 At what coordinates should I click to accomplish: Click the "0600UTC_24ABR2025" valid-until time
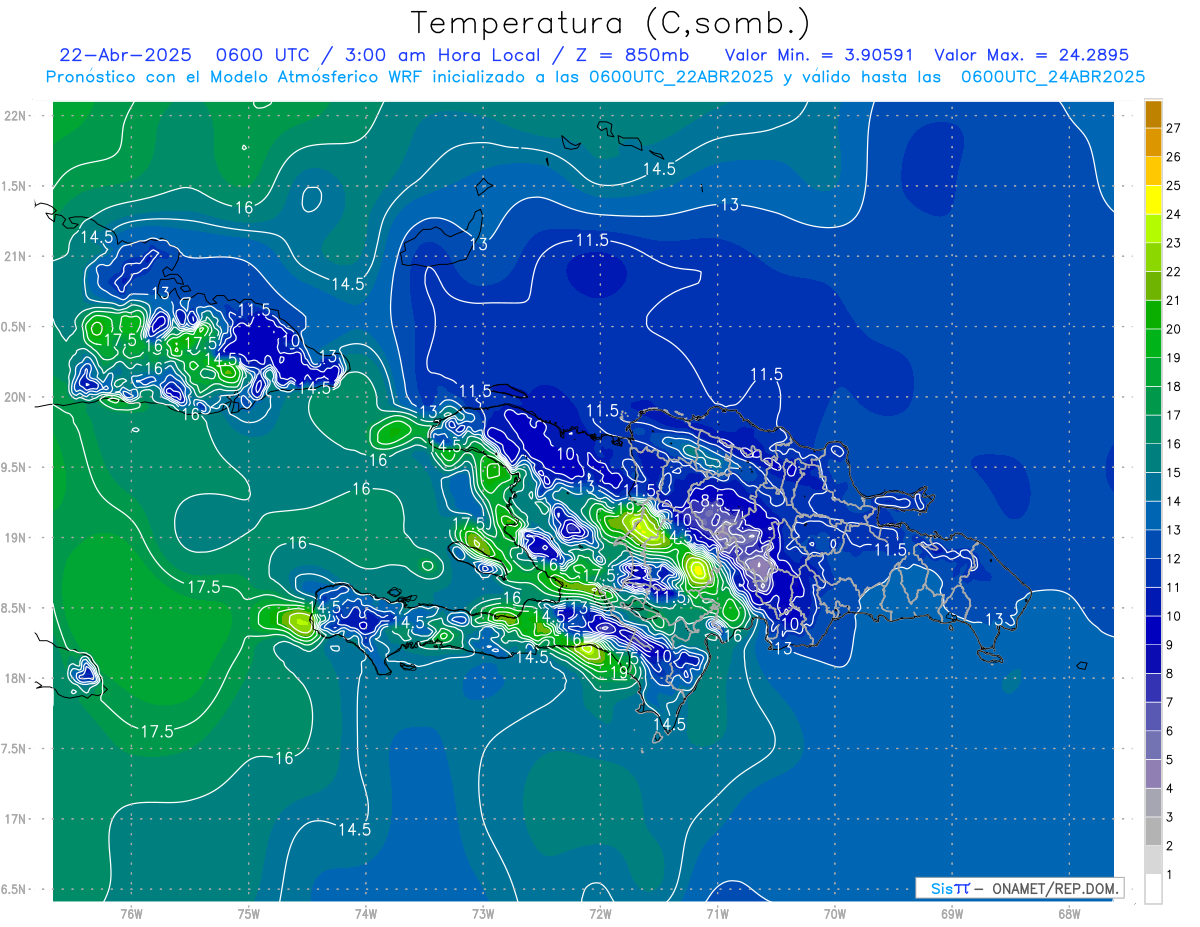[1052, 77]
